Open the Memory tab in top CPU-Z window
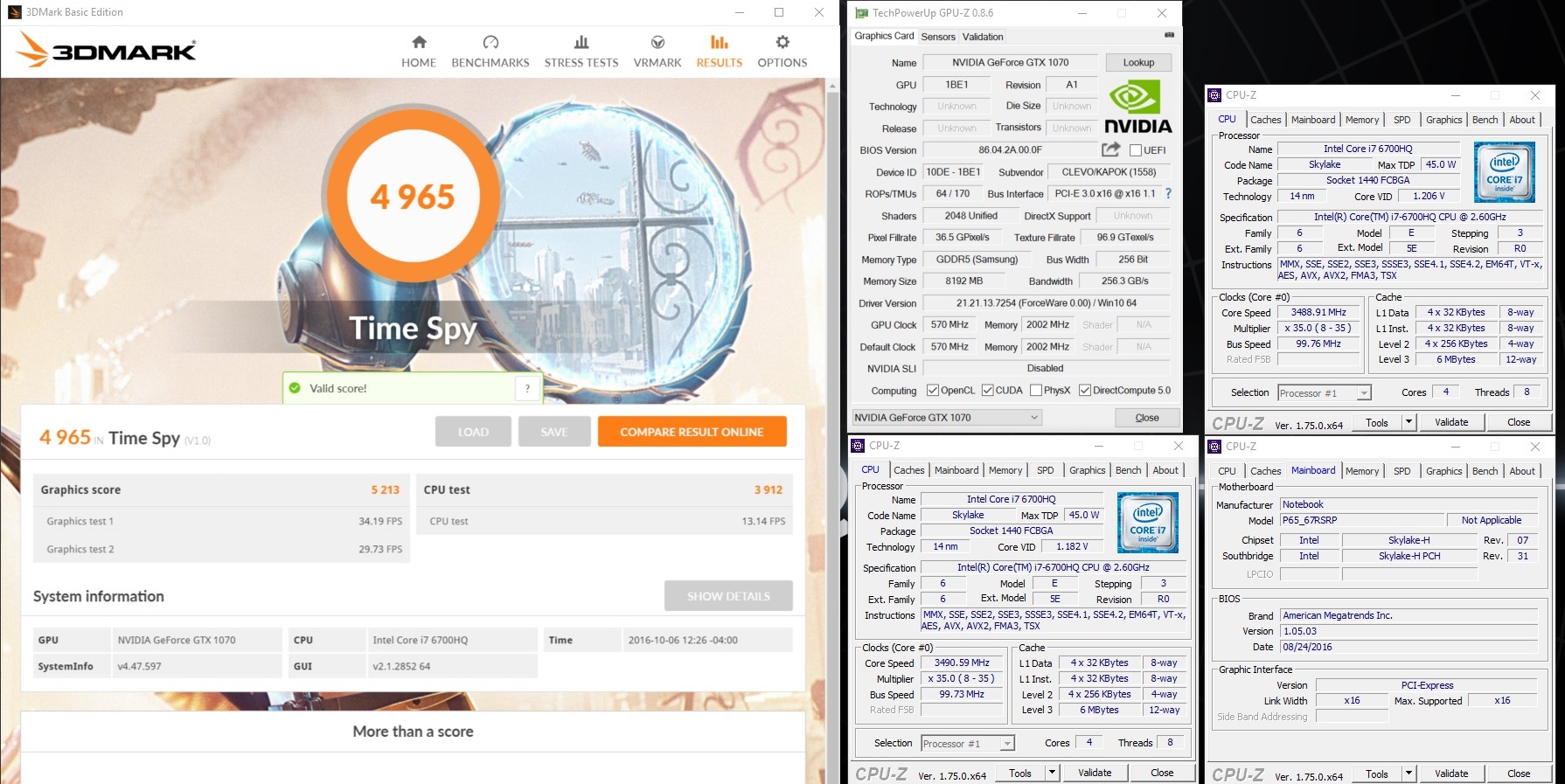This screenshot has height=784, width=1565. pos(1361,120)
